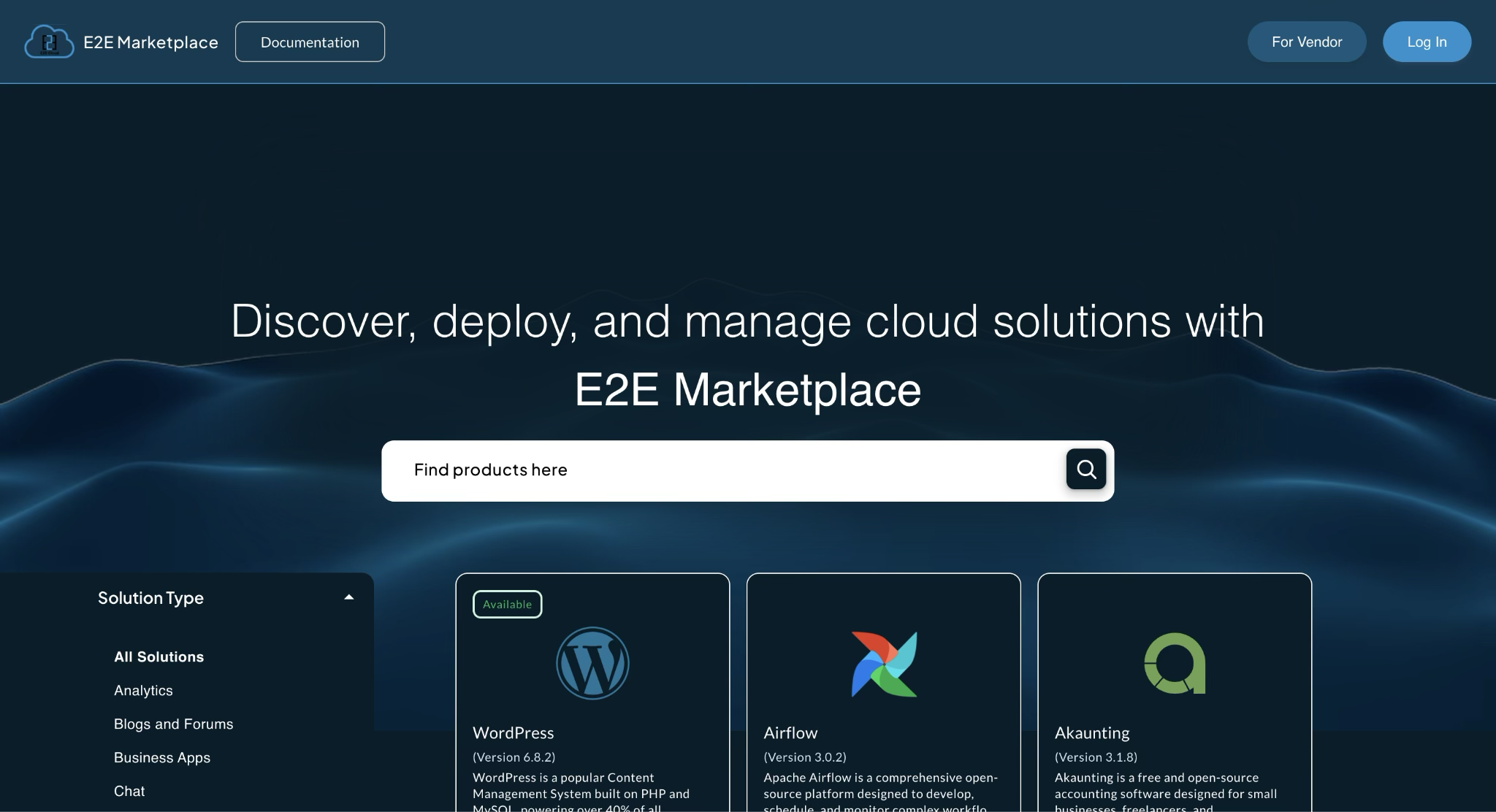
Task: Select the Chat category filter
Action: pyautogui.click(x=129, y=791)
